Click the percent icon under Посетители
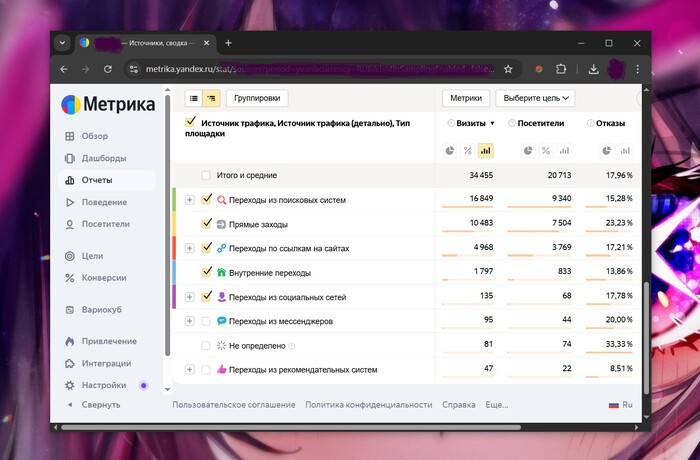Screen dimensions: 700x460 (546, 151)
